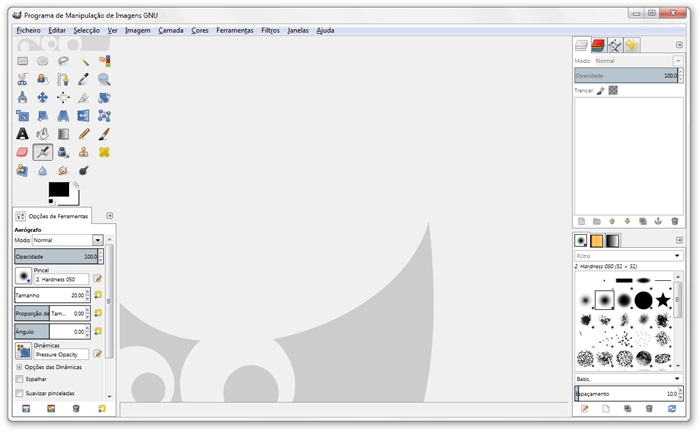Select the Move tool

pyautogui.click(x=42, y=97)
